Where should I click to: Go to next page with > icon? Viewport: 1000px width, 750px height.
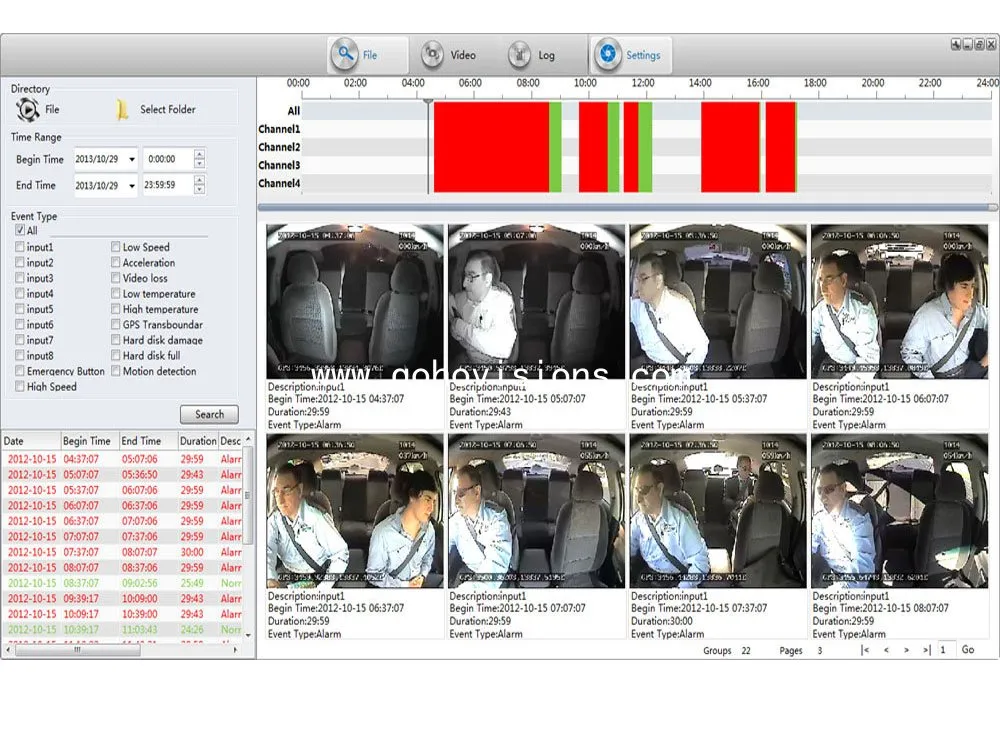pyautogui.click(x=906, y=650)
